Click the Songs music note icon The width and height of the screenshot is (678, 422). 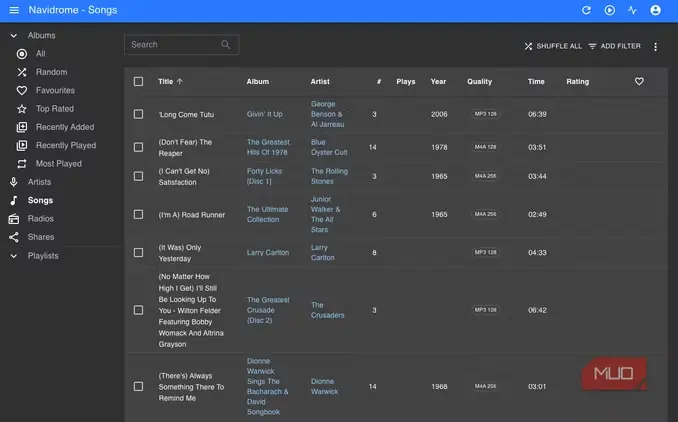[14, 200]
